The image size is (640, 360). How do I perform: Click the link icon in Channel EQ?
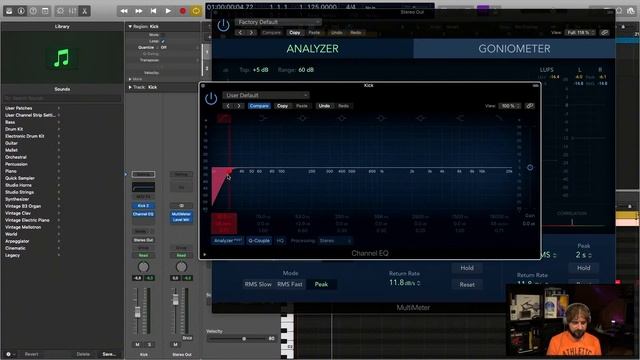(529, 106)
